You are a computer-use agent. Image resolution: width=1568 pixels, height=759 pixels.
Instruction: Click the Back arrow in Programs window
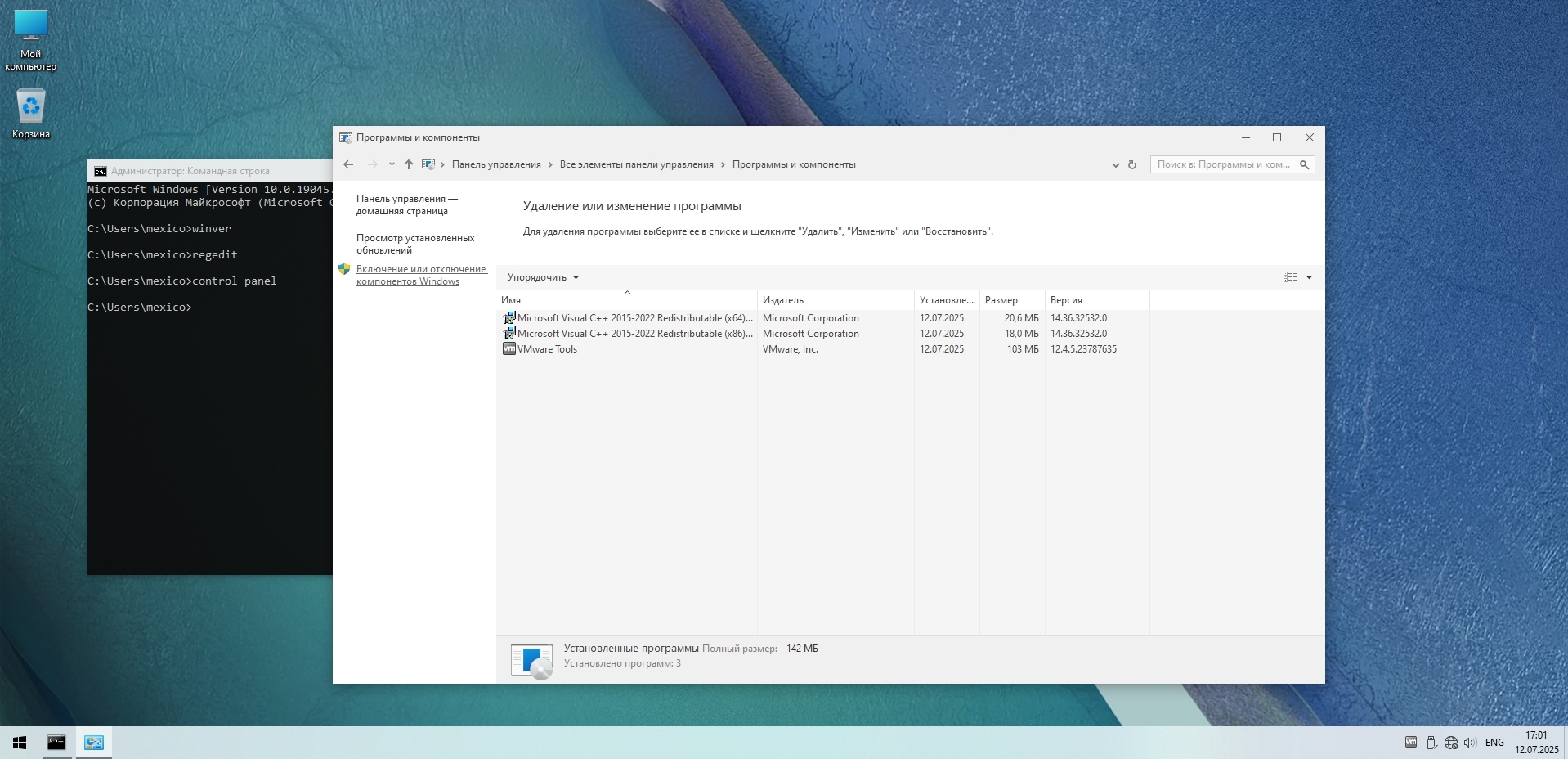click(x=348, y=164)
